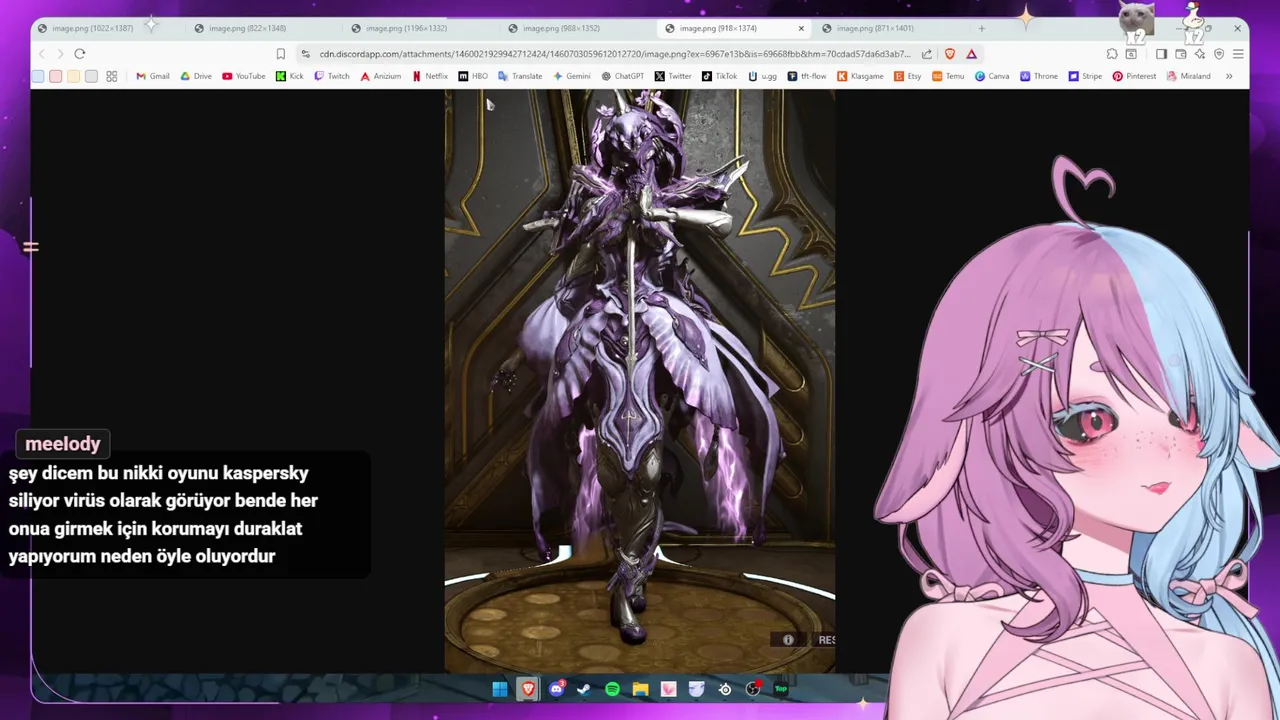This screenshot has width=1280, height=720.
Task: Open ChatGPT bookmark
Action: point(624,76)
